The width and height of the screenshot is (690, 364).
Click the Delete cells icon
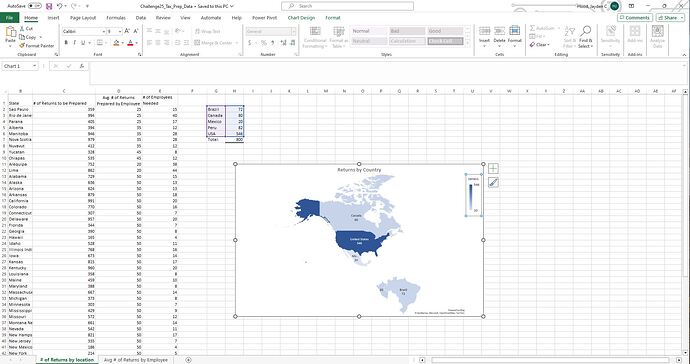(x=499, y=31)
